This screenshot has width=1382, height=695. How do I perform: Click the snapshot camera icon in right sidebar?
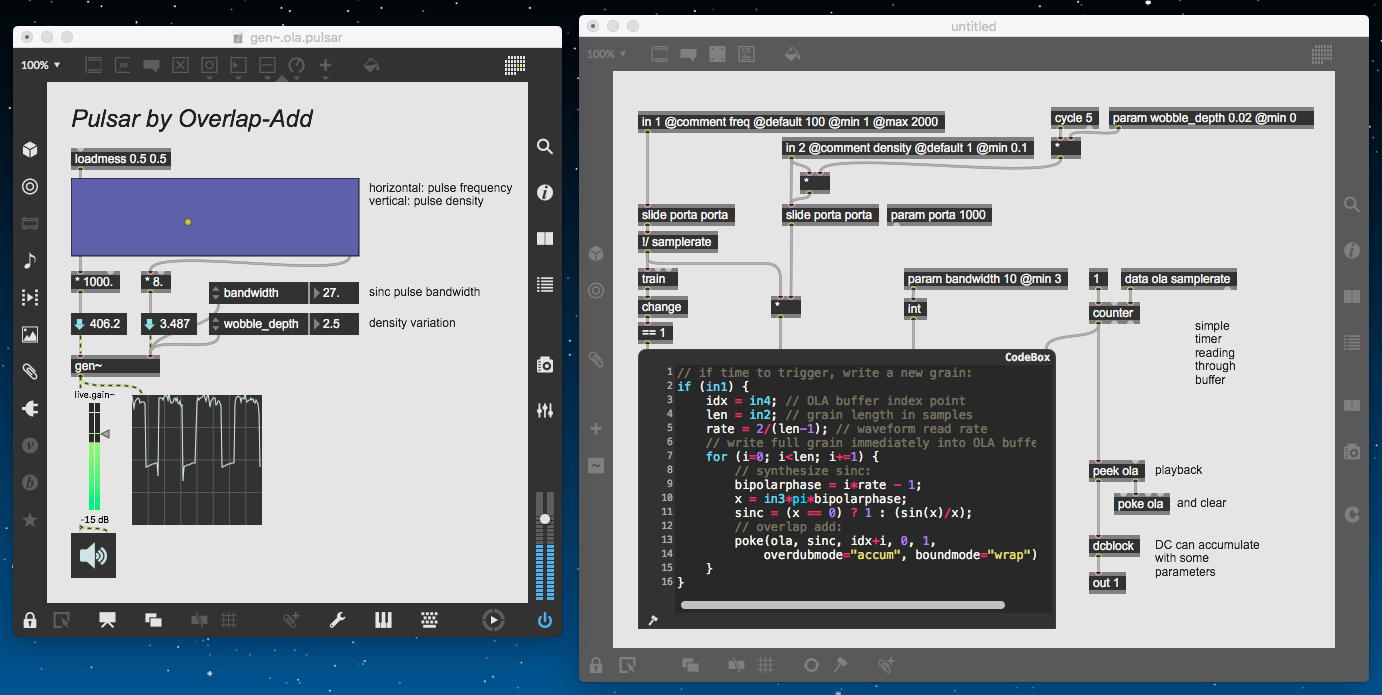point(545,365)
